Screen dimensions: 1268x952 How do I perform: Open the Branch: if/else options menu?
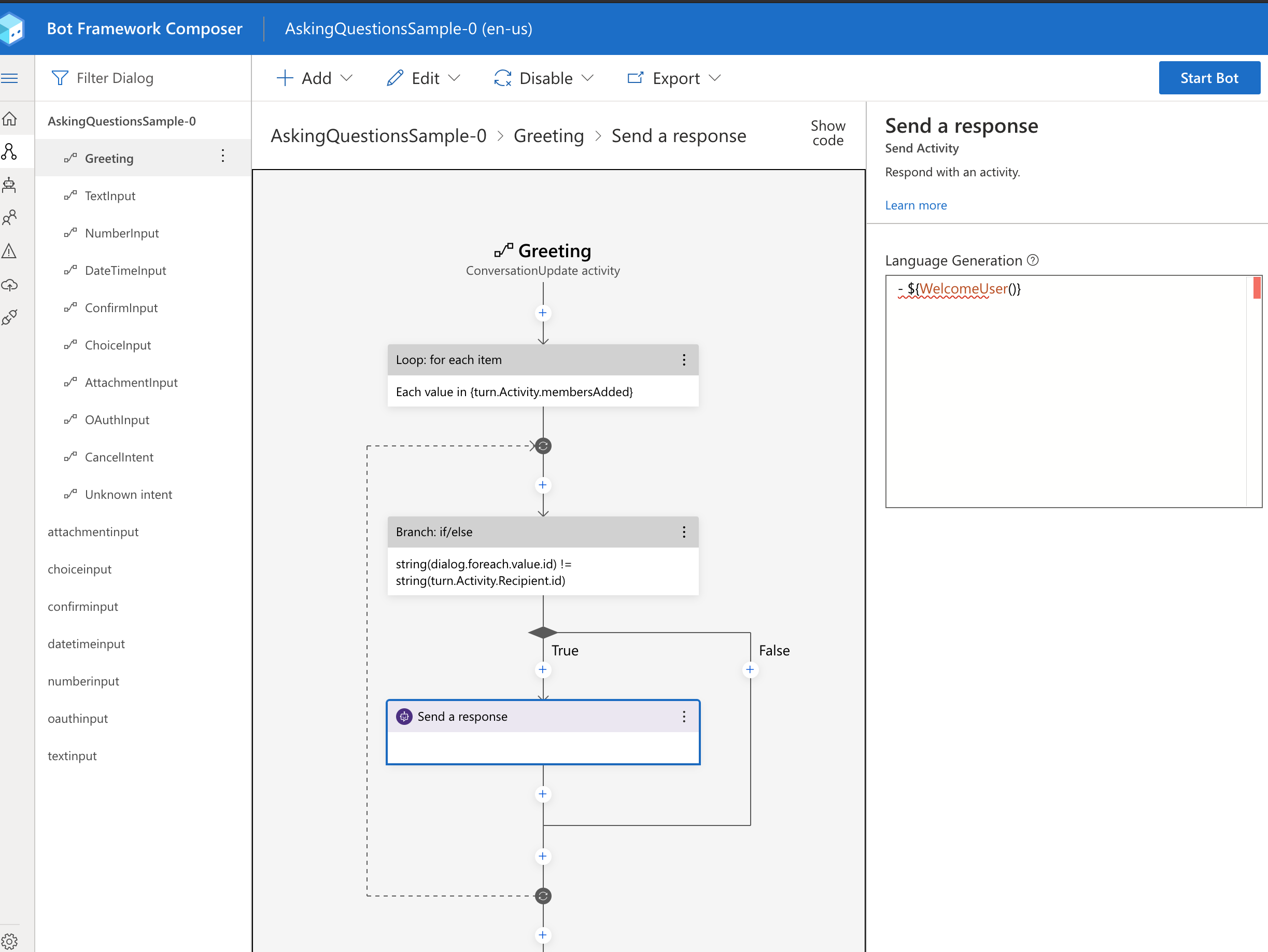tap(684, 531)
